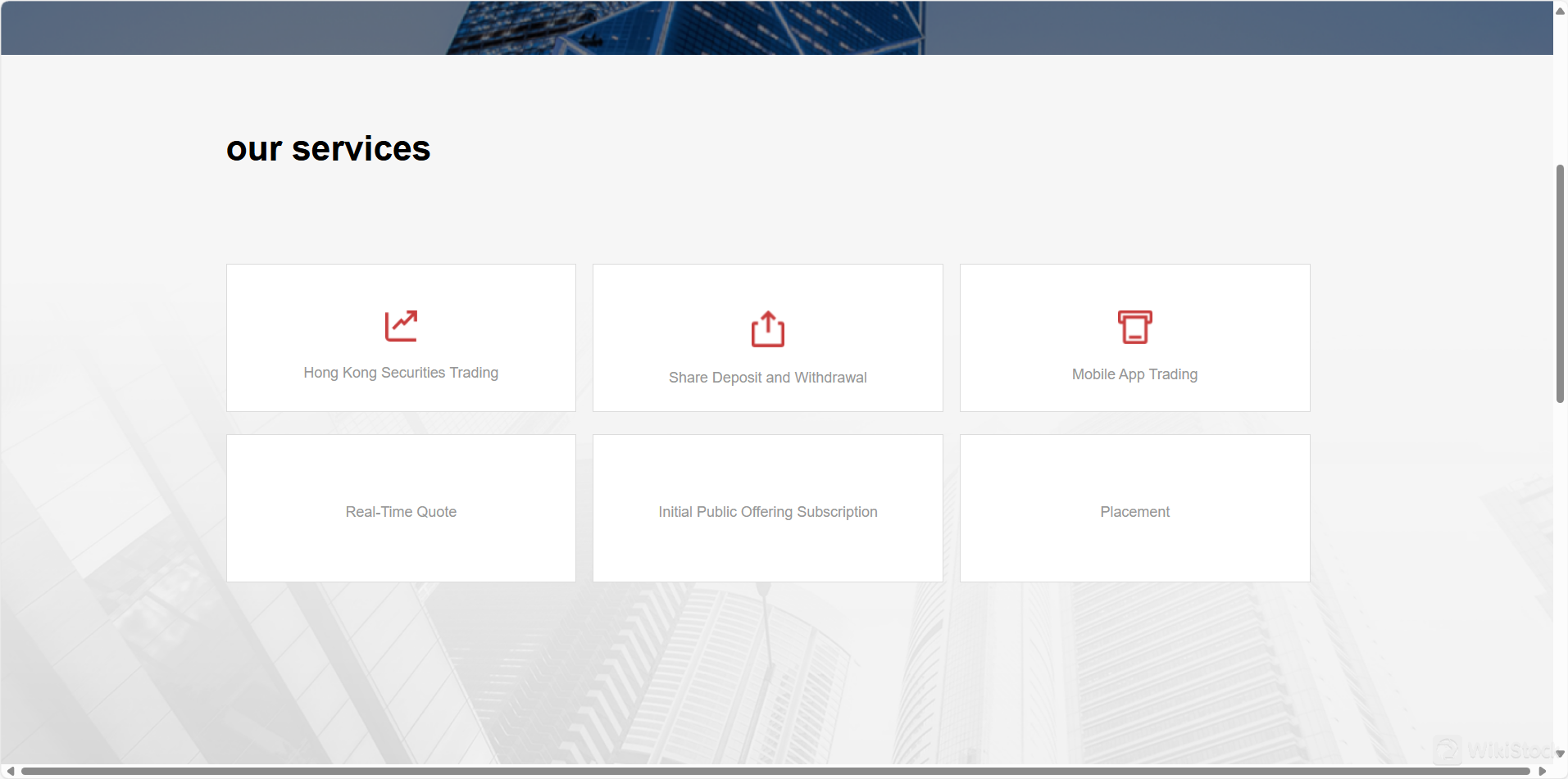Click the red chart icon for Securities Trading
This screenshot has height=779, width=1568.
pyautogui.click(x=401, y=326)
